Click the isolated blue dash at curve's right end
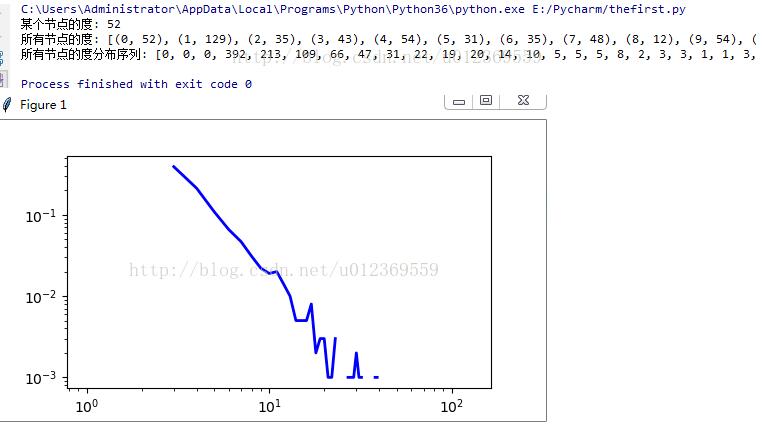 point(376,377)
